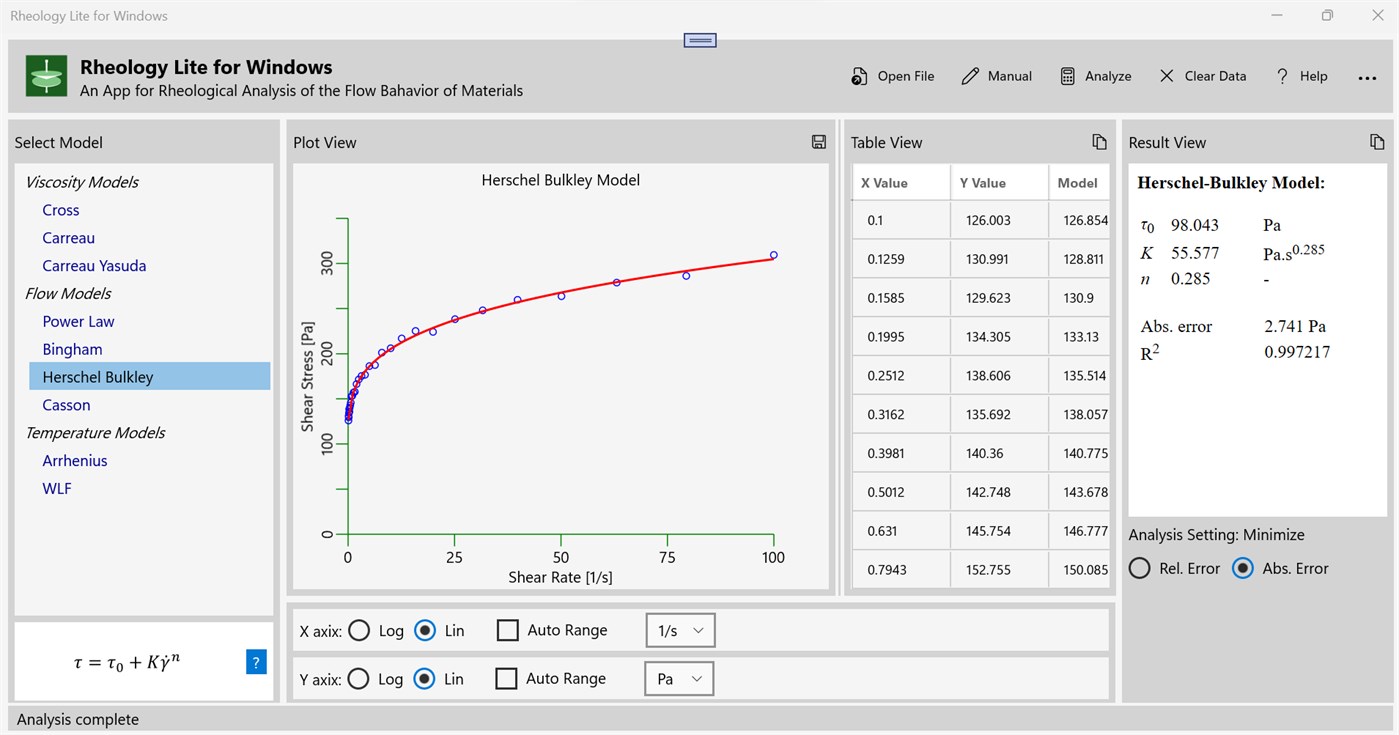Open Help using the question mark icon

tap(1302, 75)
